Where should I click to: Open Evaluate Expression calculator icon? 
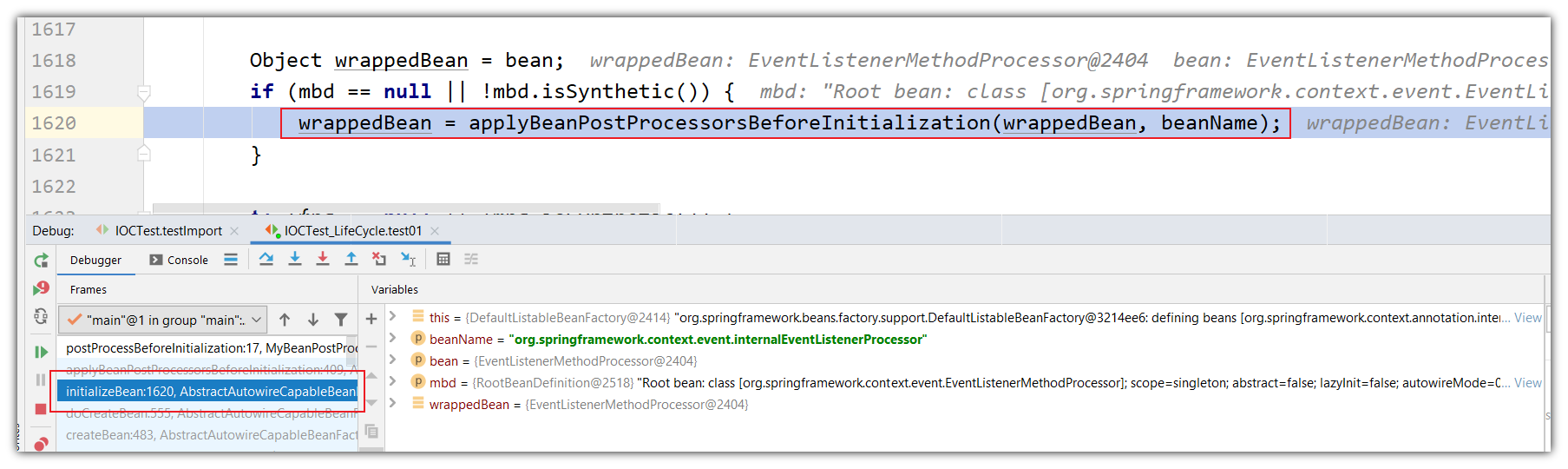pyautogui.click(x=443, y=259)
